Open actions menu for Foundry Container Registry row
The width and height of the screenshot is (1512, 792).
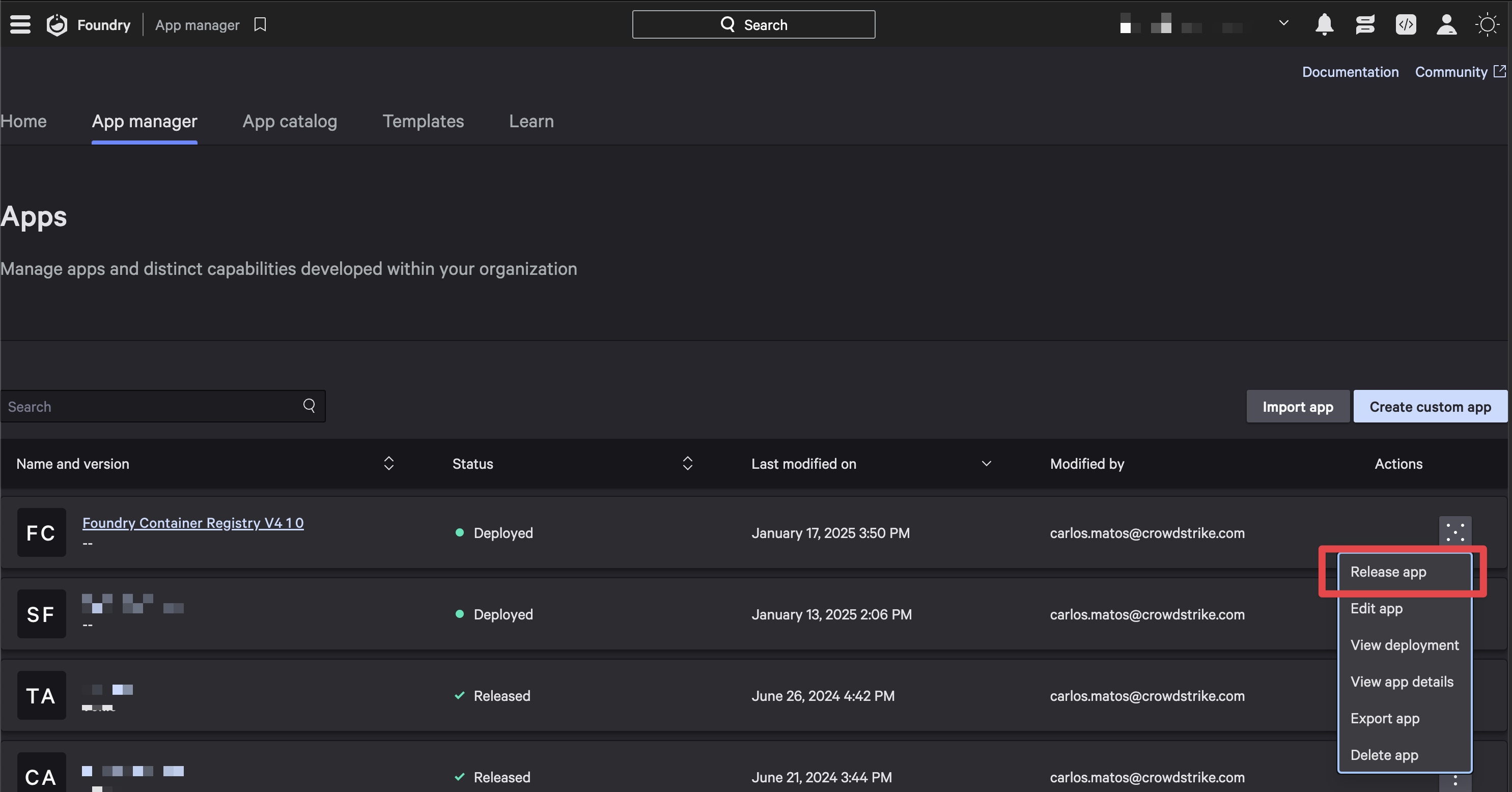point(1455,532)
